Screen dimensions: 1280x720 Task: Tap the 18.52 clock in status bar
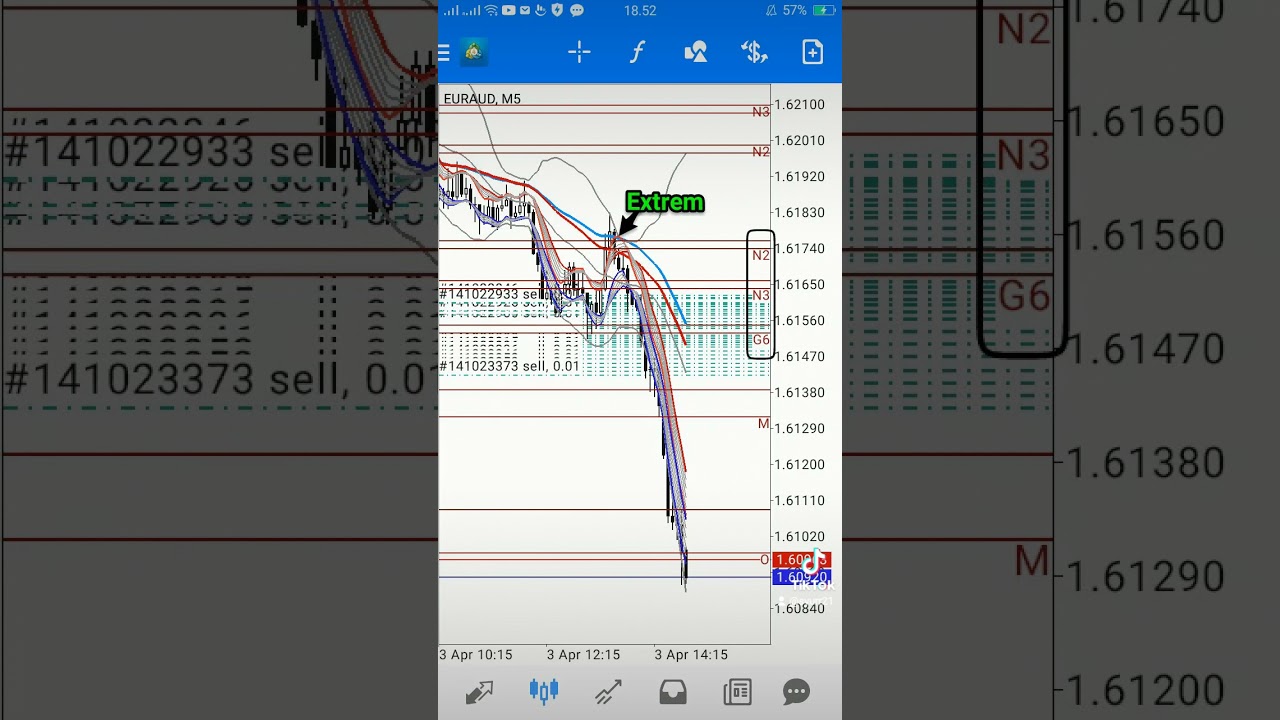point(640,10)
